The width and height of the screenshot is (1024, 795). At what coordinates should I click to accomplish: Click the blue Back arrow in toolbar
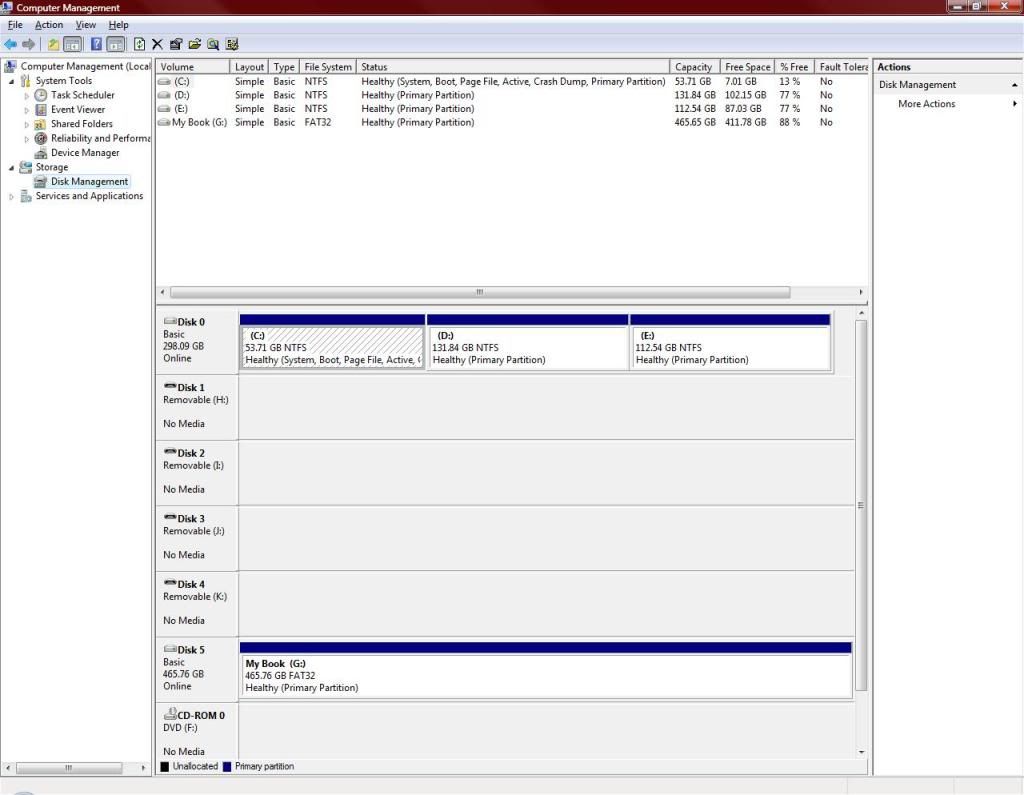coord(10,44)
